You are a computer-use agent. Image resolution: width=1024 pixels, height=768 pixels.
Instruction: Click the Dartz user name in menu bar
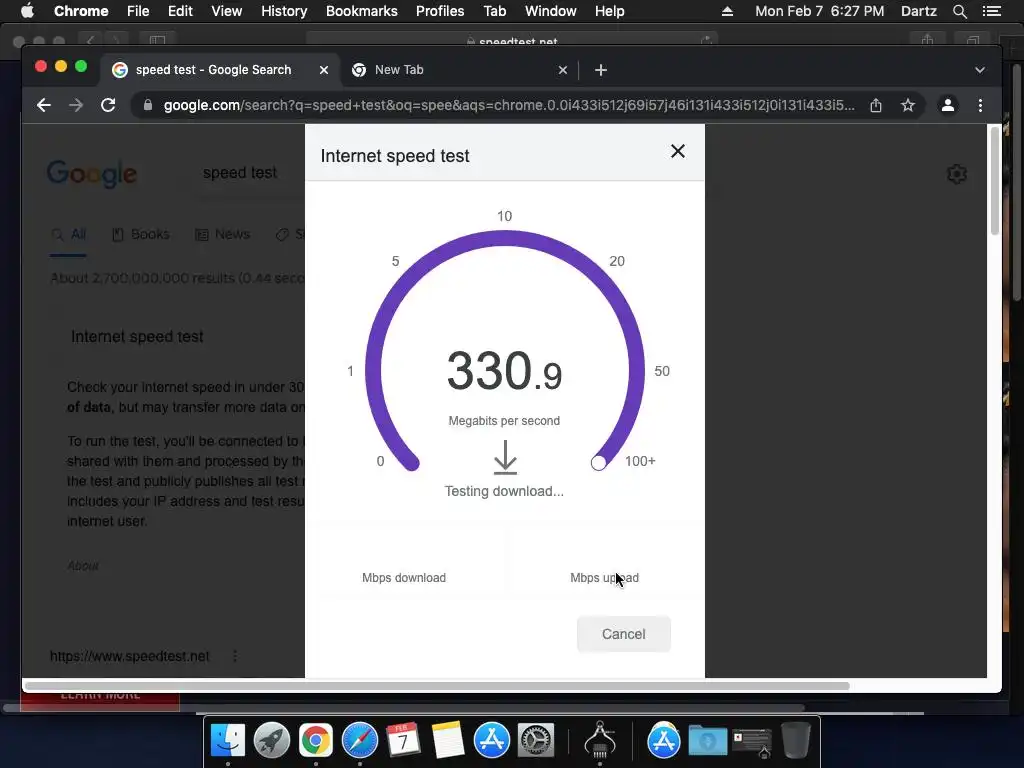918,11
